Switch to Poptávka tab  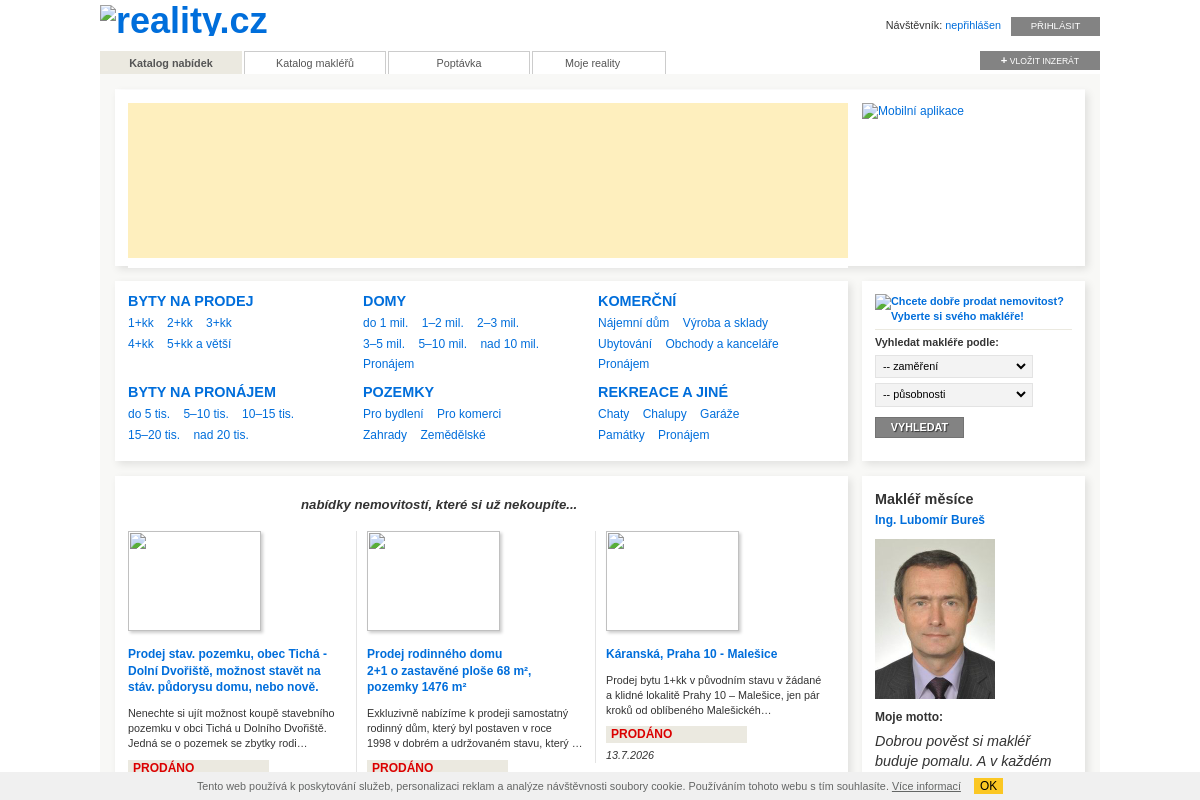[459, 63]
